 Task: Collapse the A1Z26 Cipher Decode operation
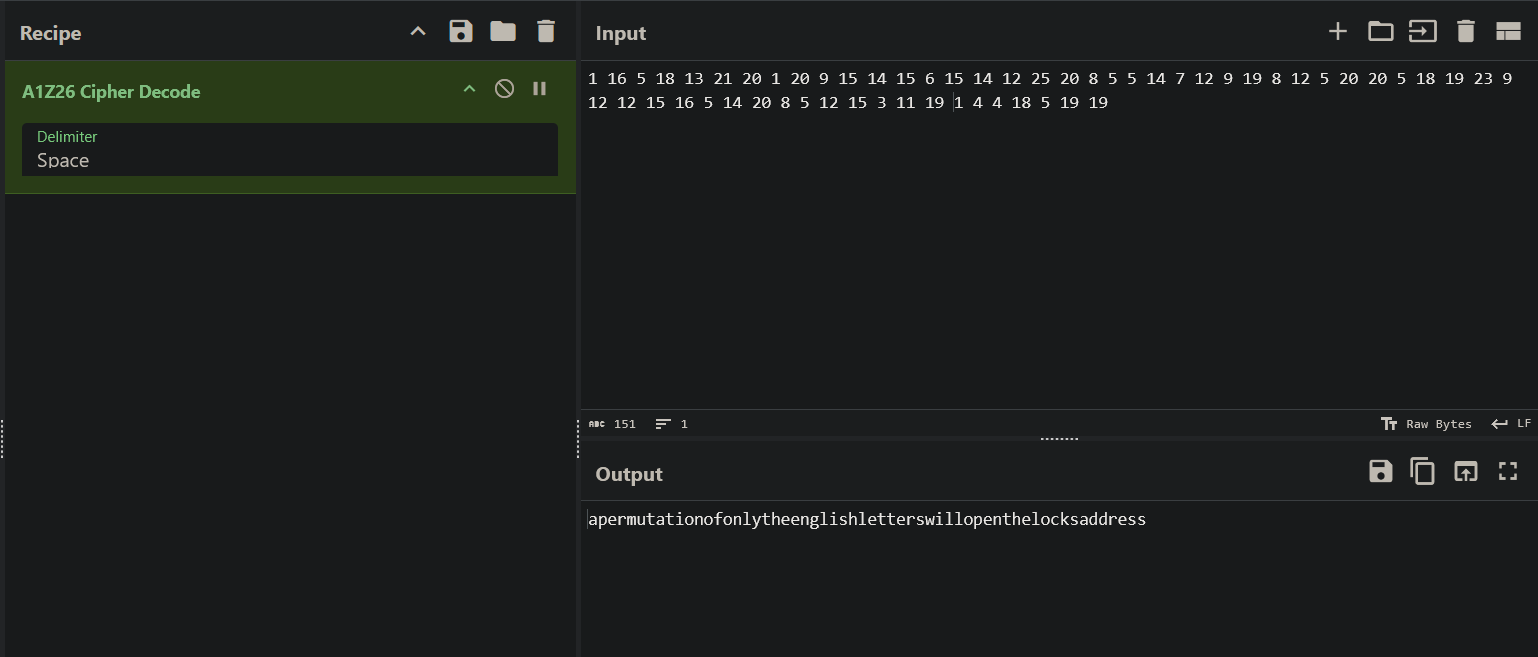point(469,89)
